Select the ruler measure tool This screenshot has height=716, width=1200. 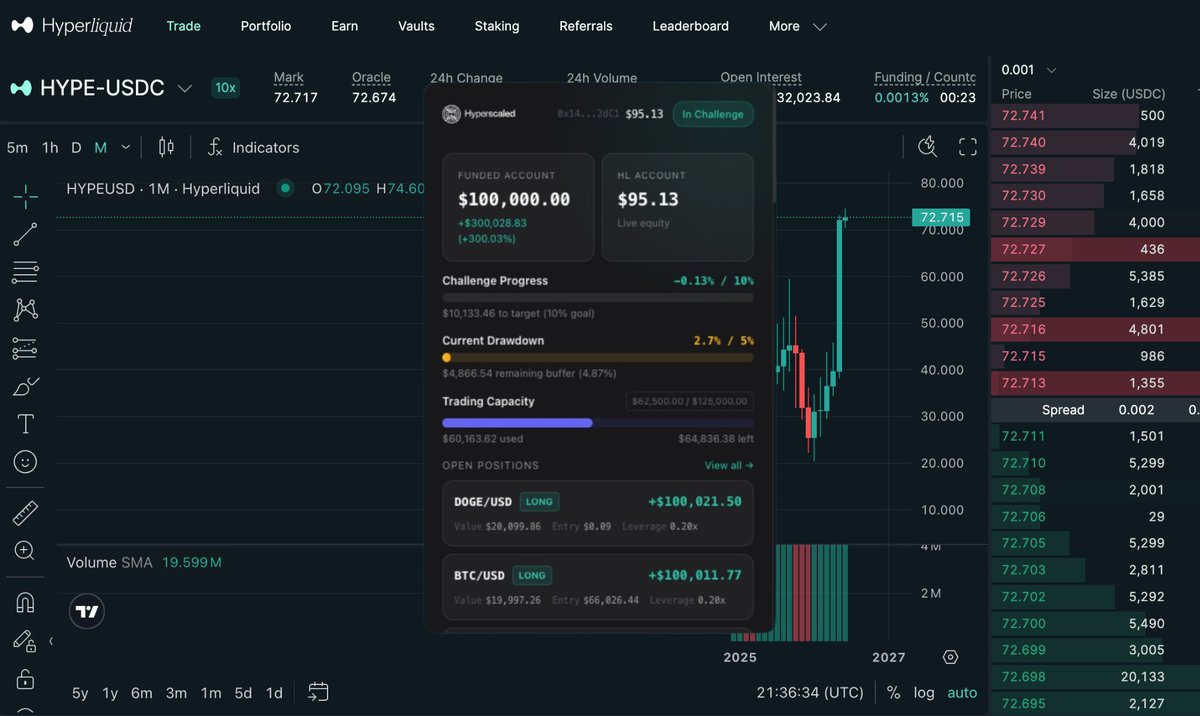click(x=26, y=513)
